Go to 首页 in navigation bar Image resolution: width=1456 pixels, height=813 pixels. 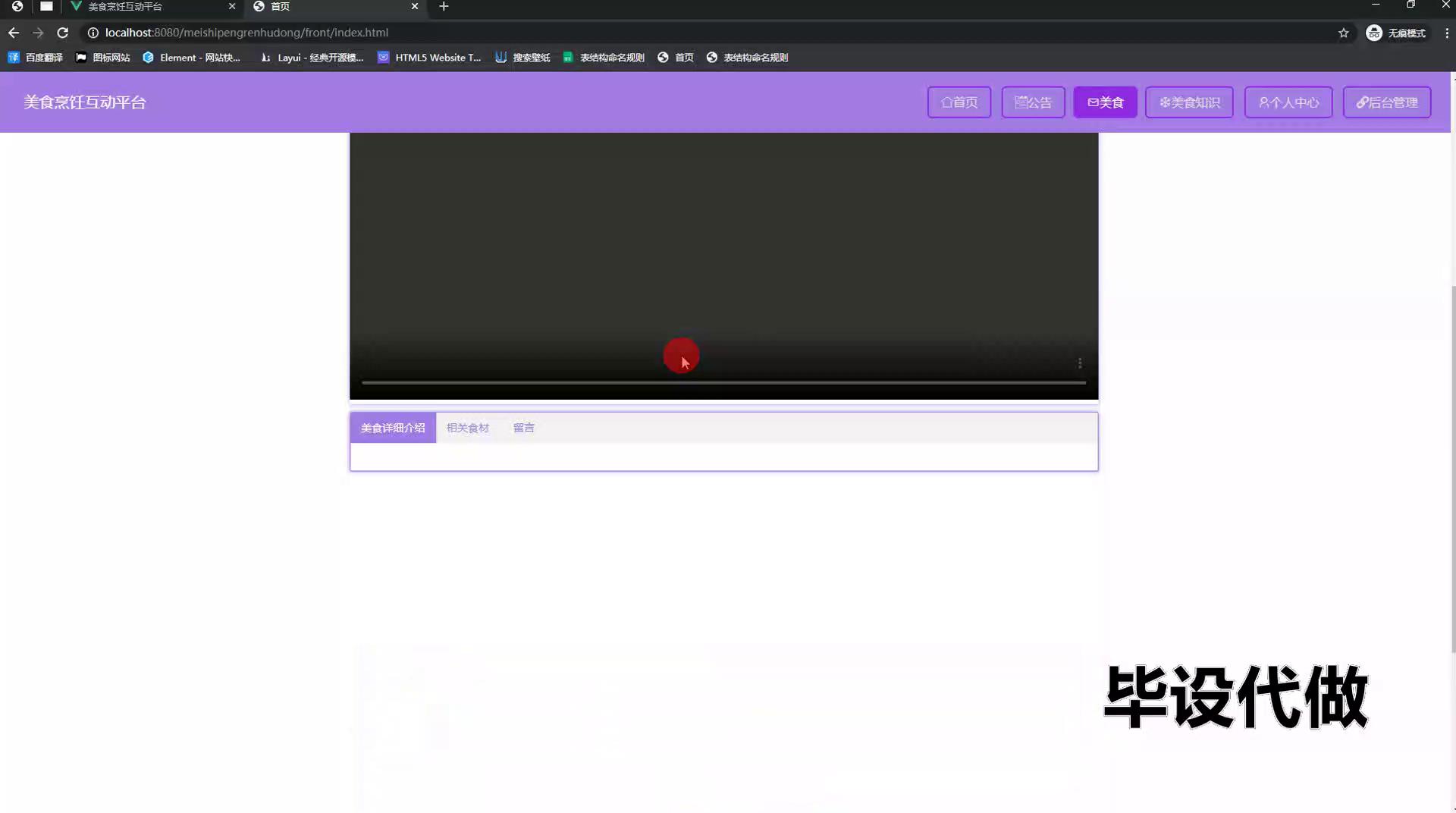click(959, 102)
